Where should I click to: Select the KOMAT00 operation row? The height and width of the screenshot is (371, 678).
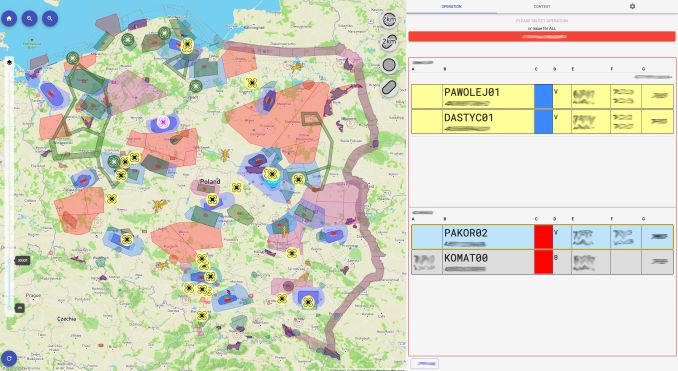542,262
